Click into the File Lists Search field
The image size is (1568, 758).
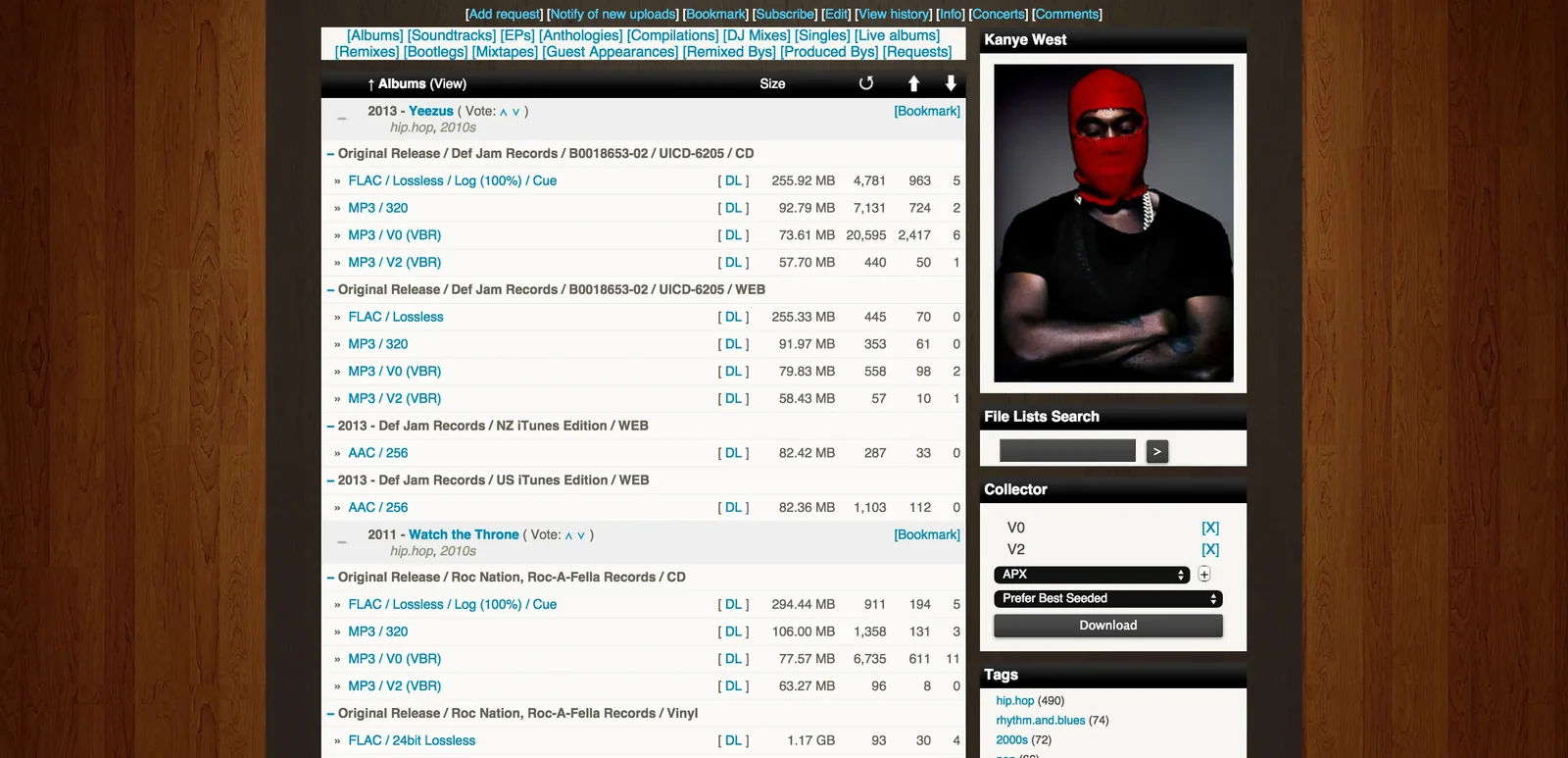coord(1067,451)
